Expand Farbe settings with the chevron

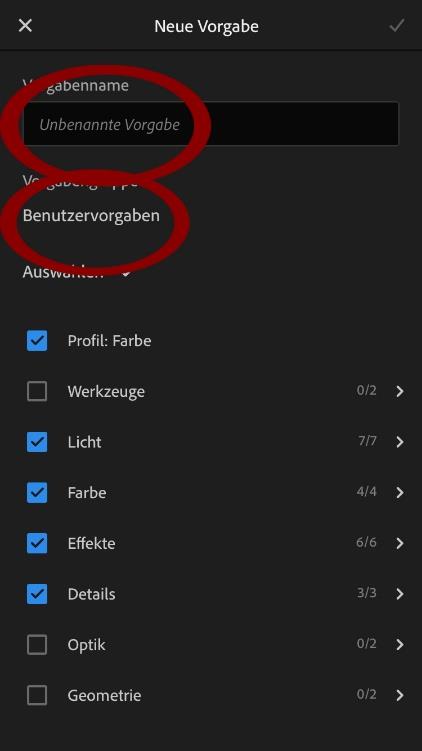(x=400, y=492)
